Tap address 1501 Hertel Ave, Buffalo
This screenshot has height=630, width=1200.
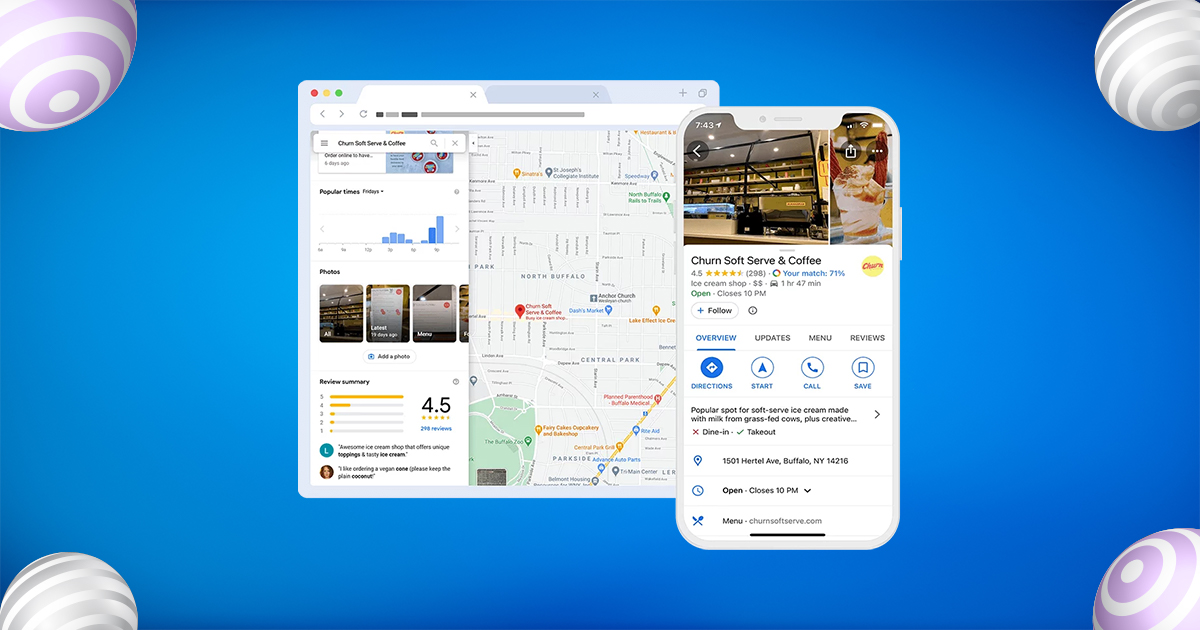coord(785,461)
